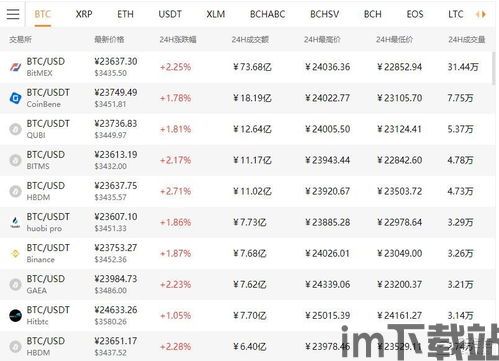The width and height of the screenshot is (499, 361).
Task: Click the Hitbtc round logo
Action: tap(15, 315)
